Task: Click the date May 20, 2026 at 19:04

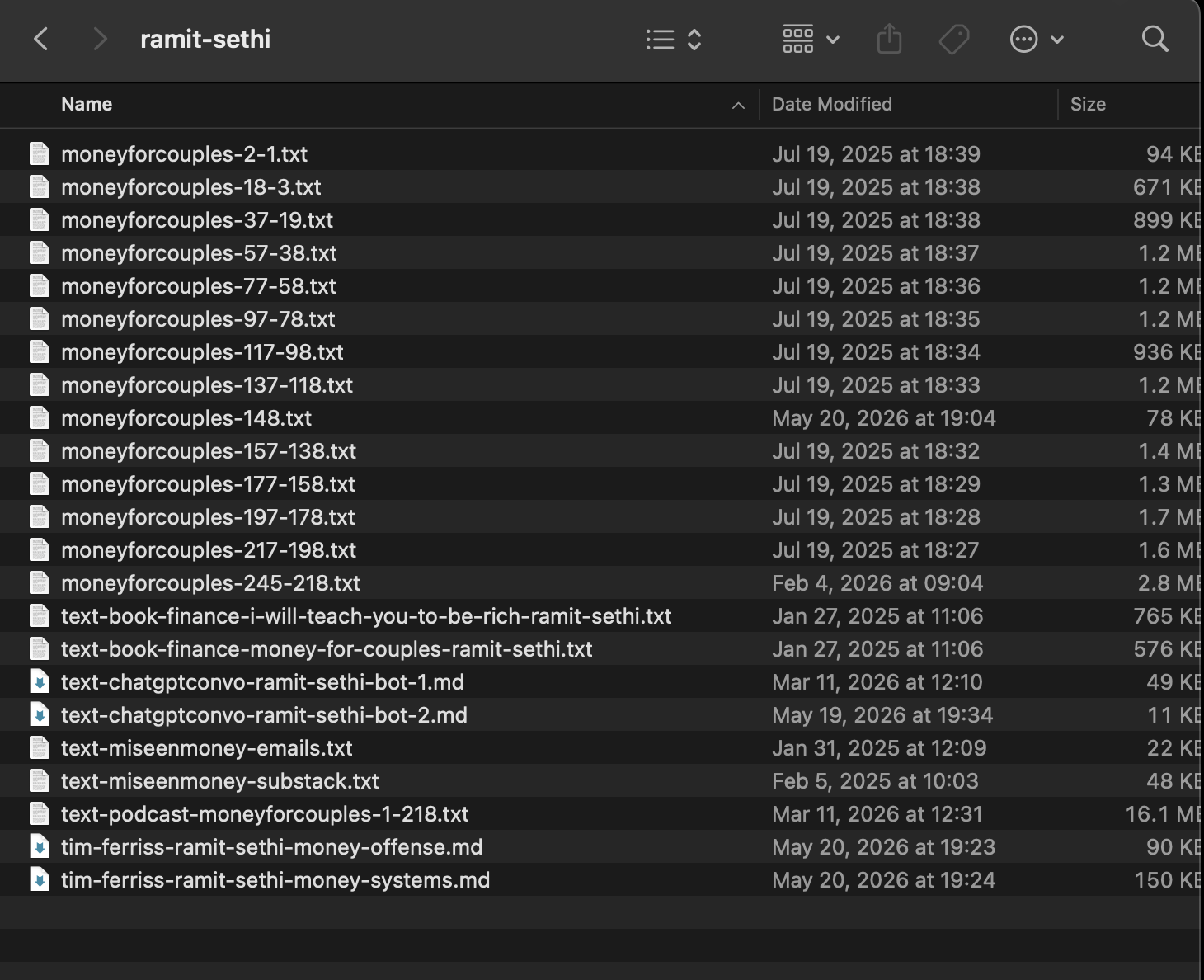Action: coord(884,418)
